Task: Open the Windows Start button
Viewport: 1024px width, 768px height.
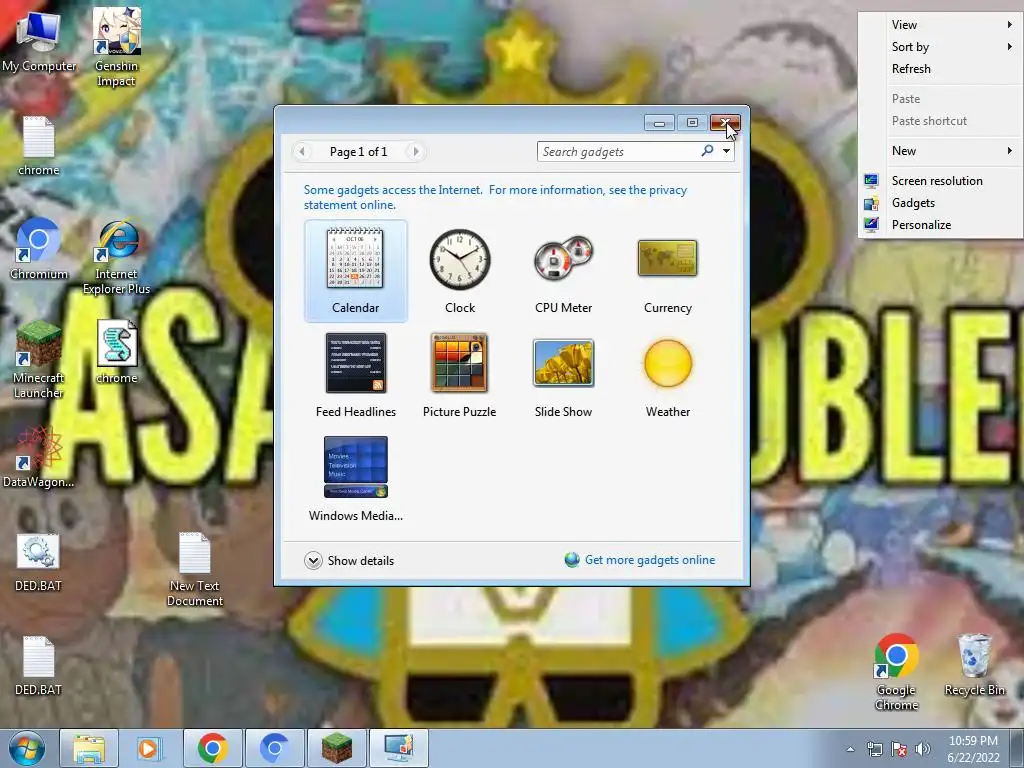Action: pyautogui.click(x=26, y=748)
